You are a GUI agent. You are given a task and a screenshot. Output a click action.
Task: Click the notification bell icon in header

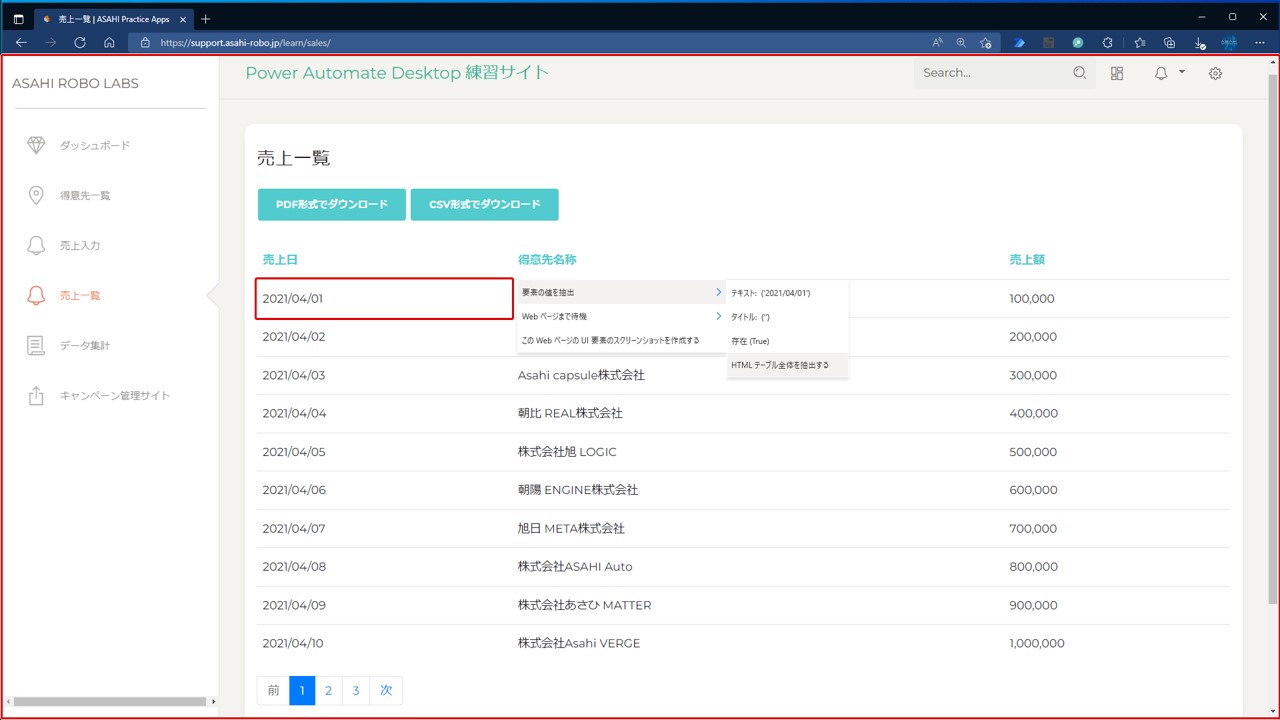[1161, 73]
